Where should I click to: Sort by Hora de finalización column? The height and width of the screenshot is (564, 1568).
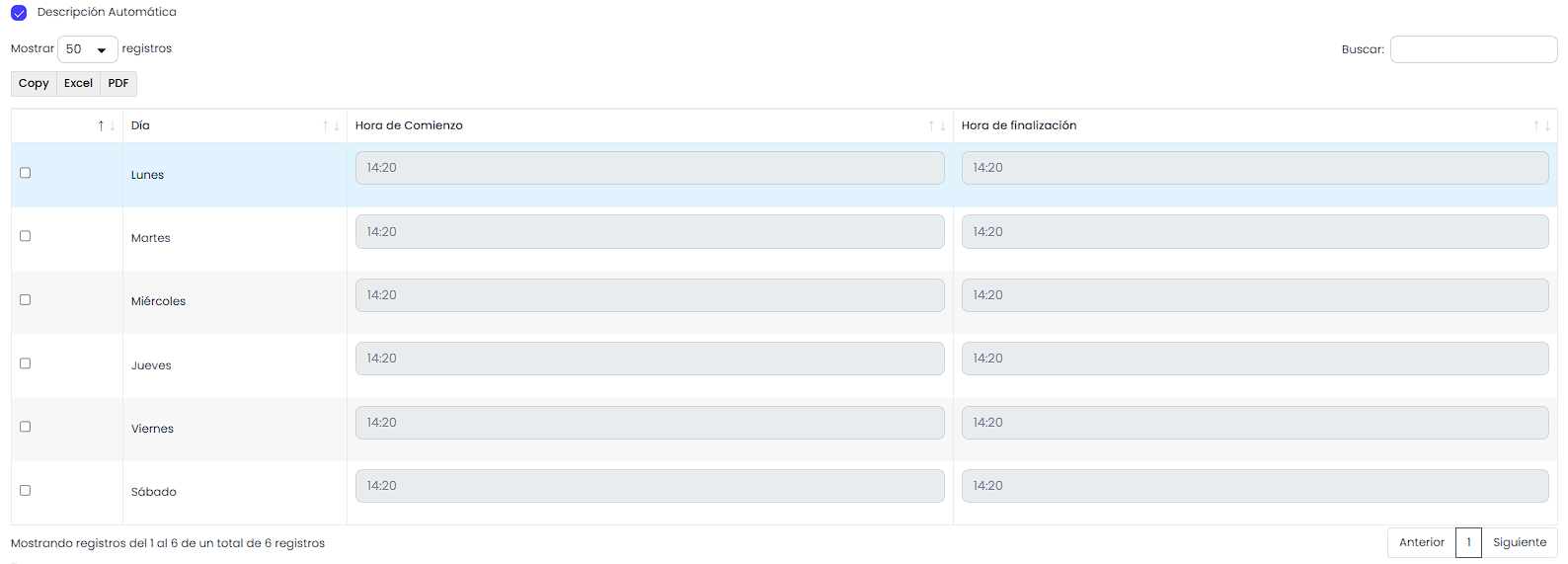tap(1255, 125)
